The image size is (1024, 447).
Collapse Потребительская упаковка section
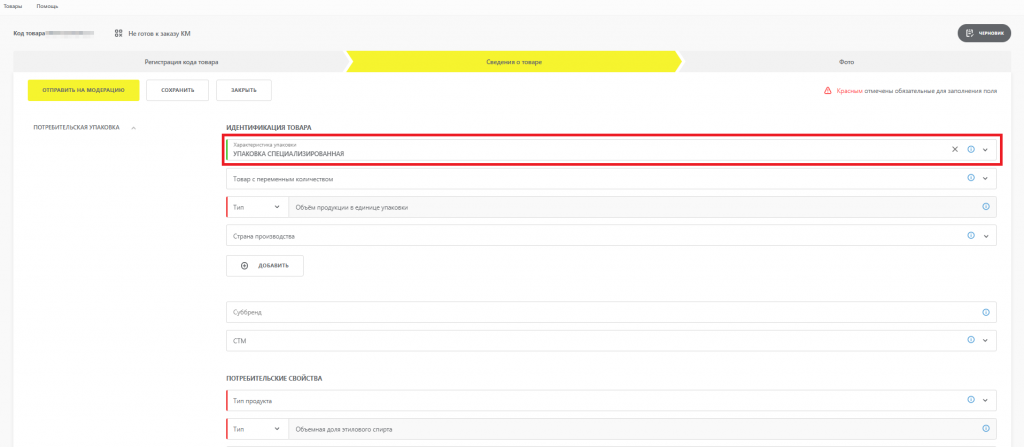click(x=134, y=128)
